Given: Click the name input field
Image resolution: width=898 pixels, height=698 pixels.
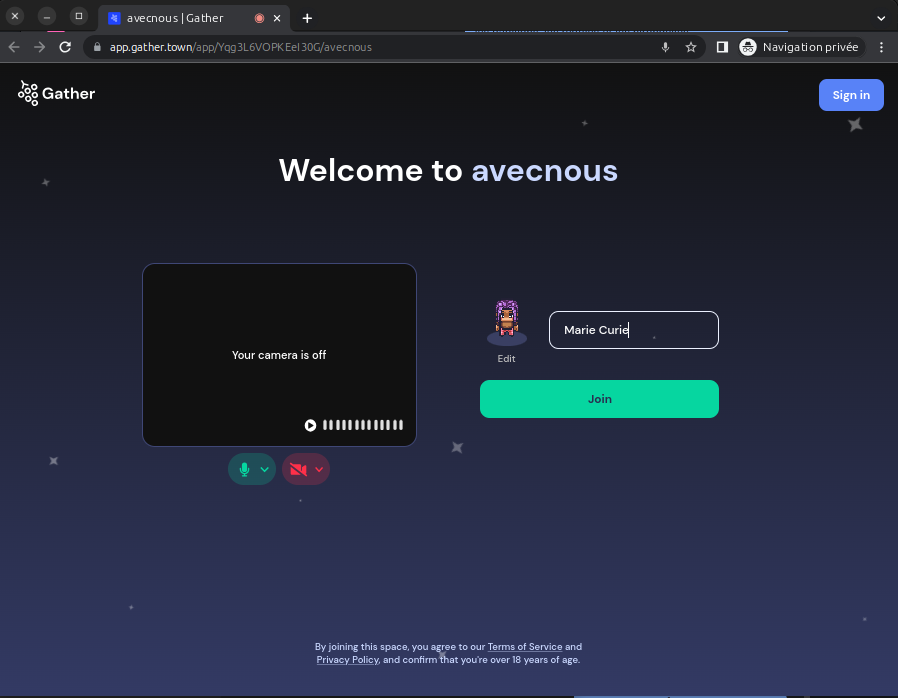Looking at the screenshot, I should [x=633, y=330].
